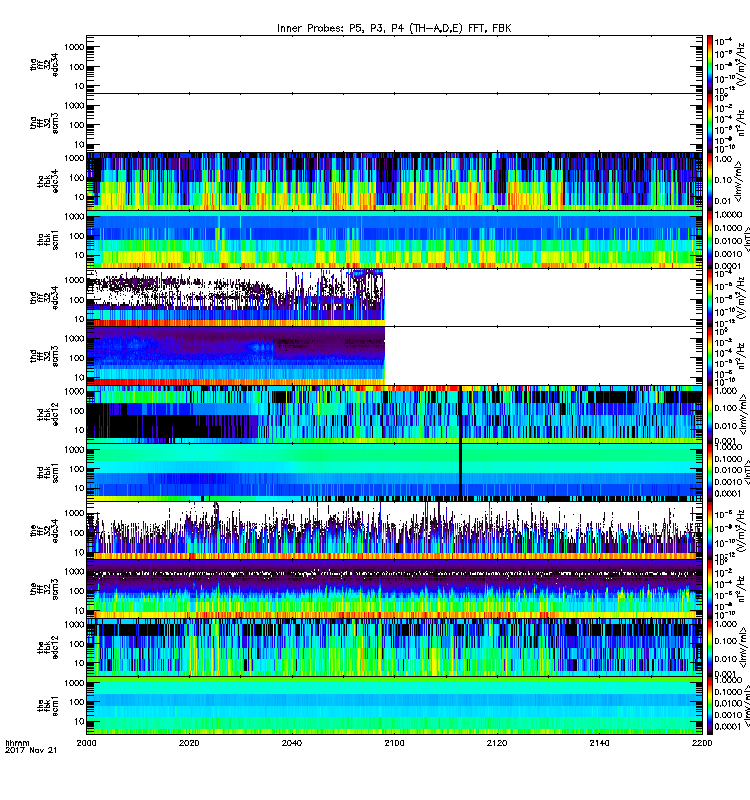Click the the edc34 FFT spectrogram panel
Viewport: 750px width, 800px height.
tap(394, 531)
